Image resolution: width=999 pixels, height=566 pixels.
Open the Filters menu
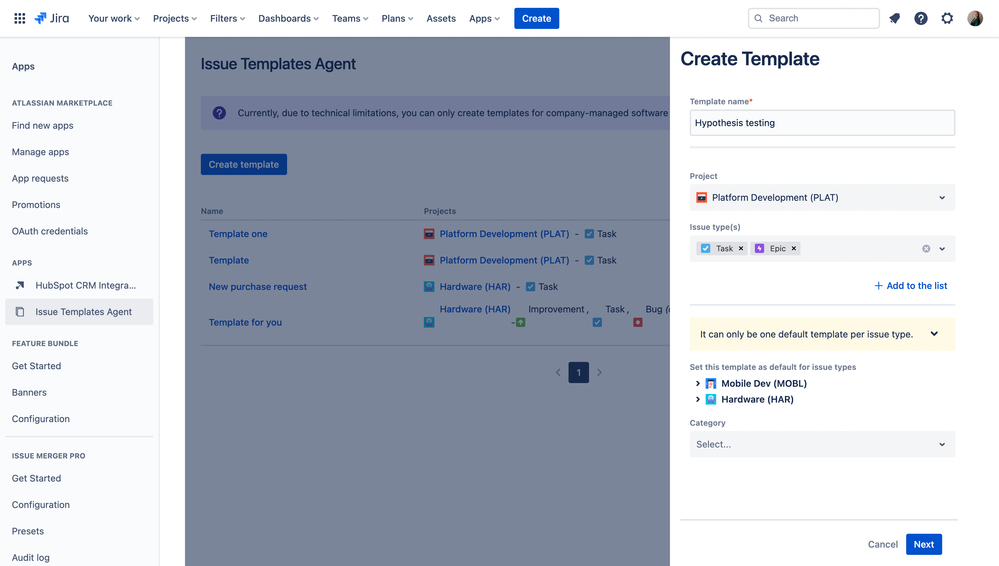click(x=227, y=18)
